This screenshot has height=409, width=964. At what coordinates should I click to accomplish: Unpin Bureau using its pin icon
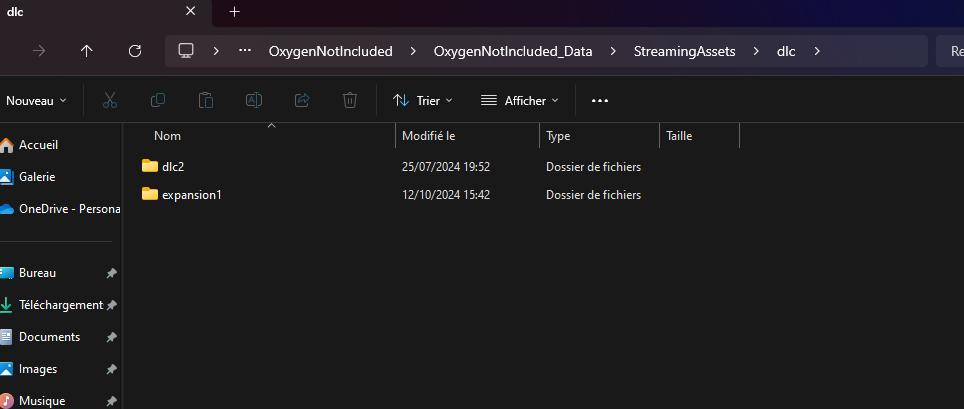click(x=112, y=273)
